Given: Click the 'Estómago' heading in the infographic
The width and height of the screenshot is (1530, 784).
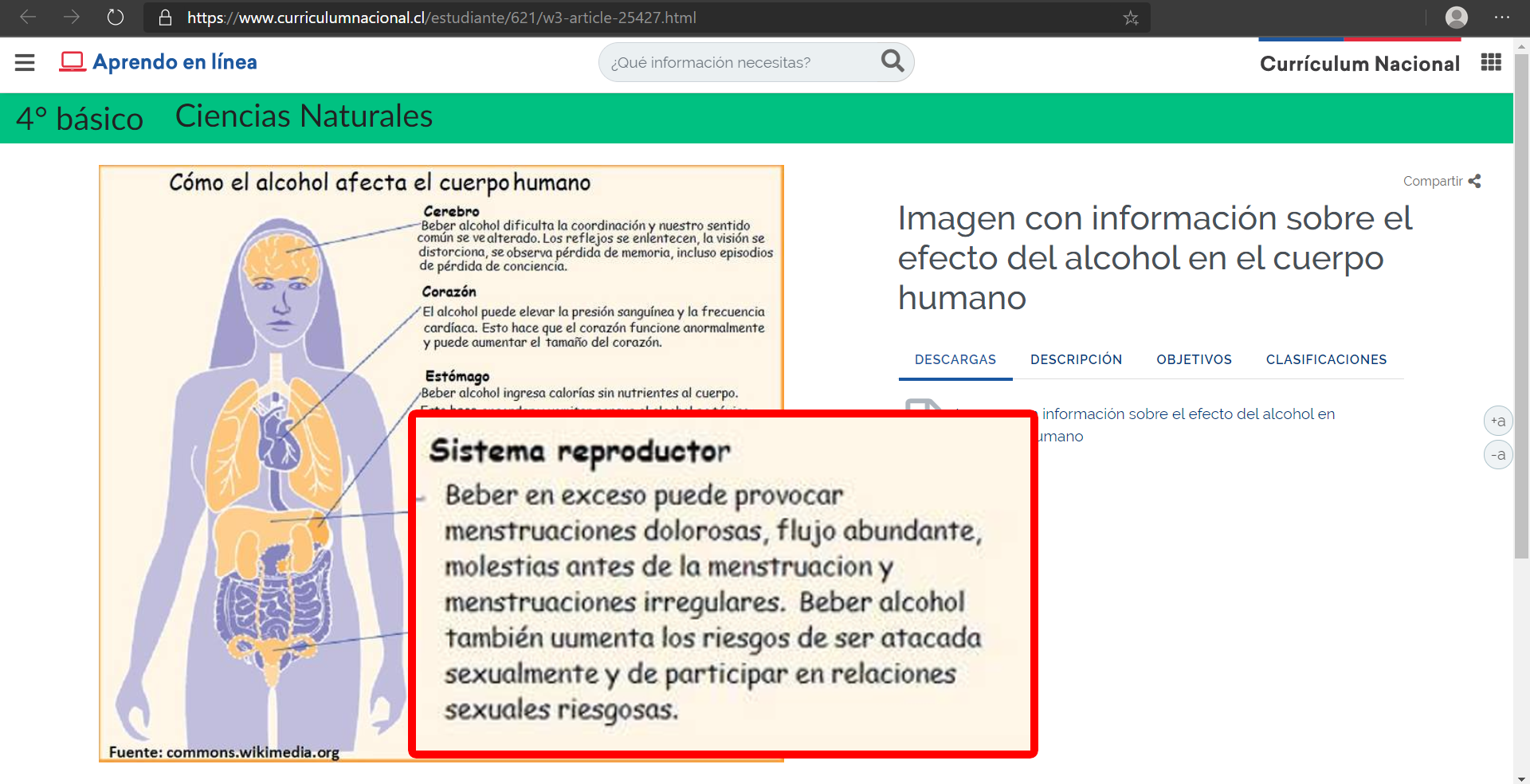Looking at the screenshot, I should [457, 376].
